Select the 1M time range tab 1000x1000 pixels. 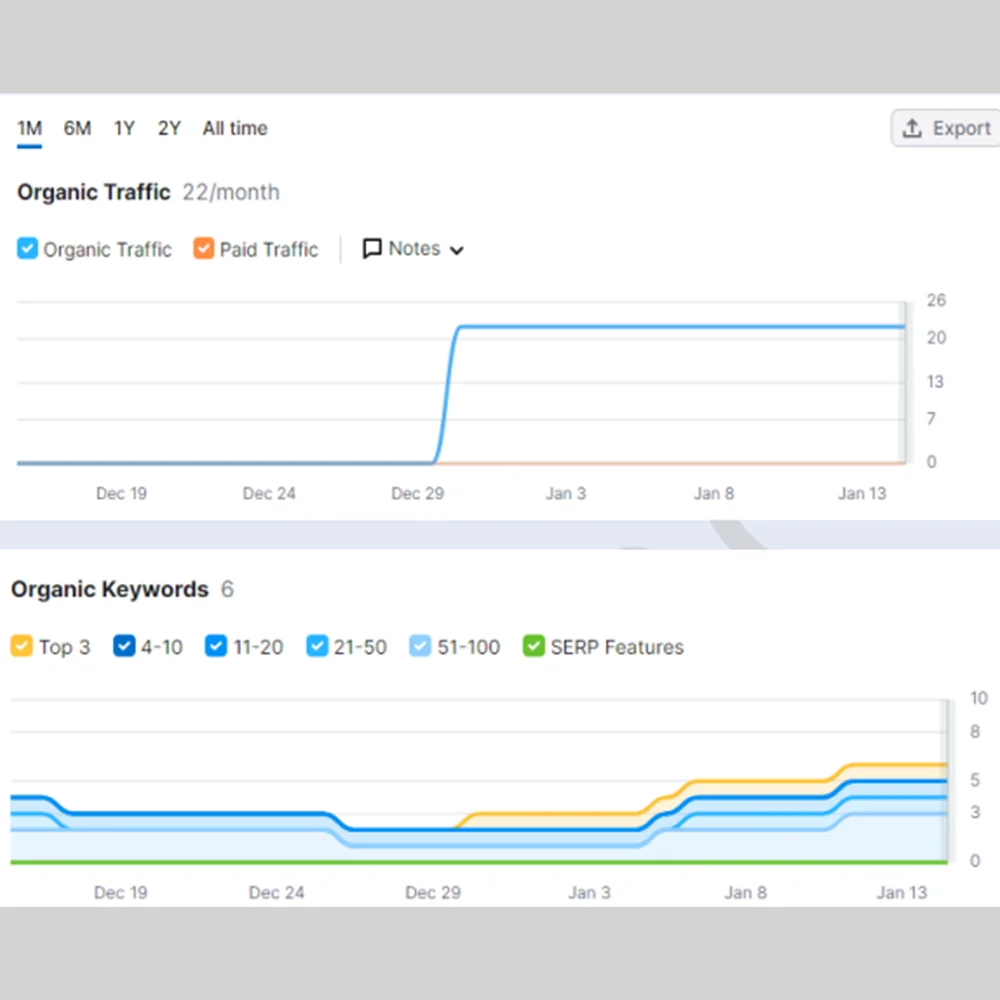coord(29,129)
